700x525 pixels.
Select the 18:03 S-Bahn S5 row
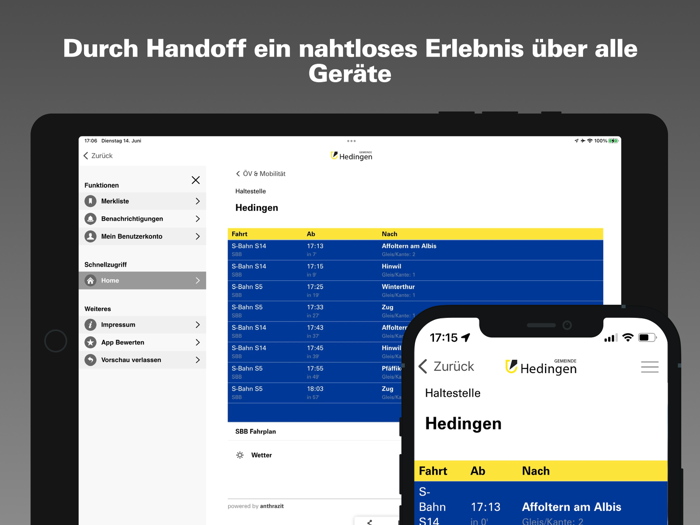[x=315, y=393]
